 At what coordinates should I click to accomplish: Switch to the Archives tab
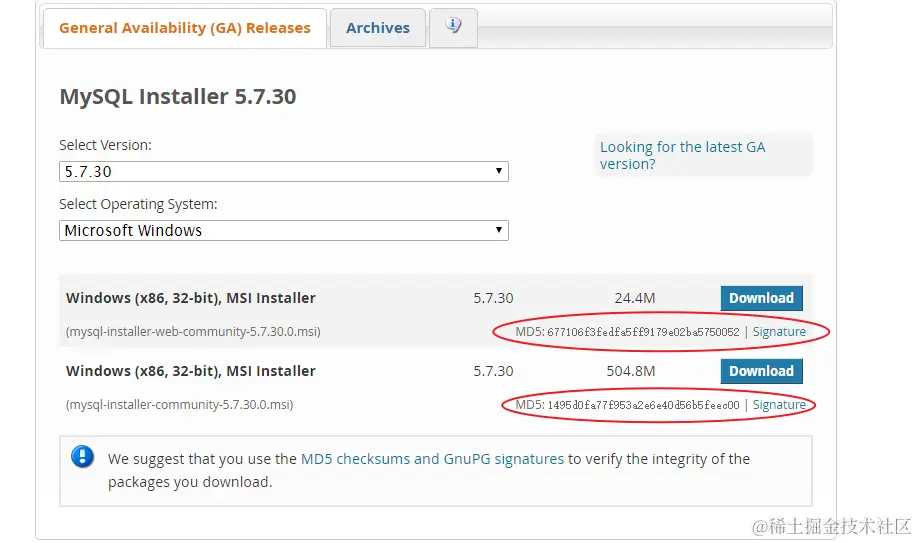click(378, 28)
